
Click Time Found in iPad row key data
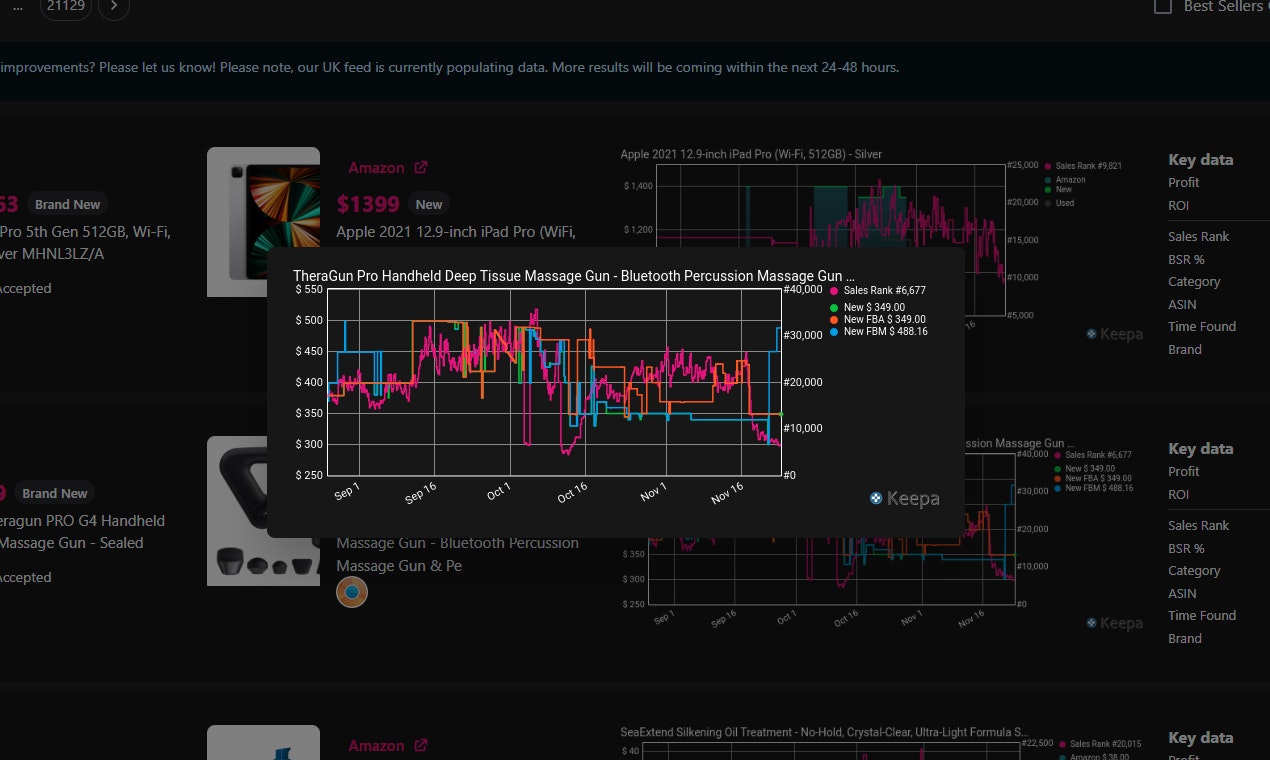pyautogui.click(x=1202, y=326)
